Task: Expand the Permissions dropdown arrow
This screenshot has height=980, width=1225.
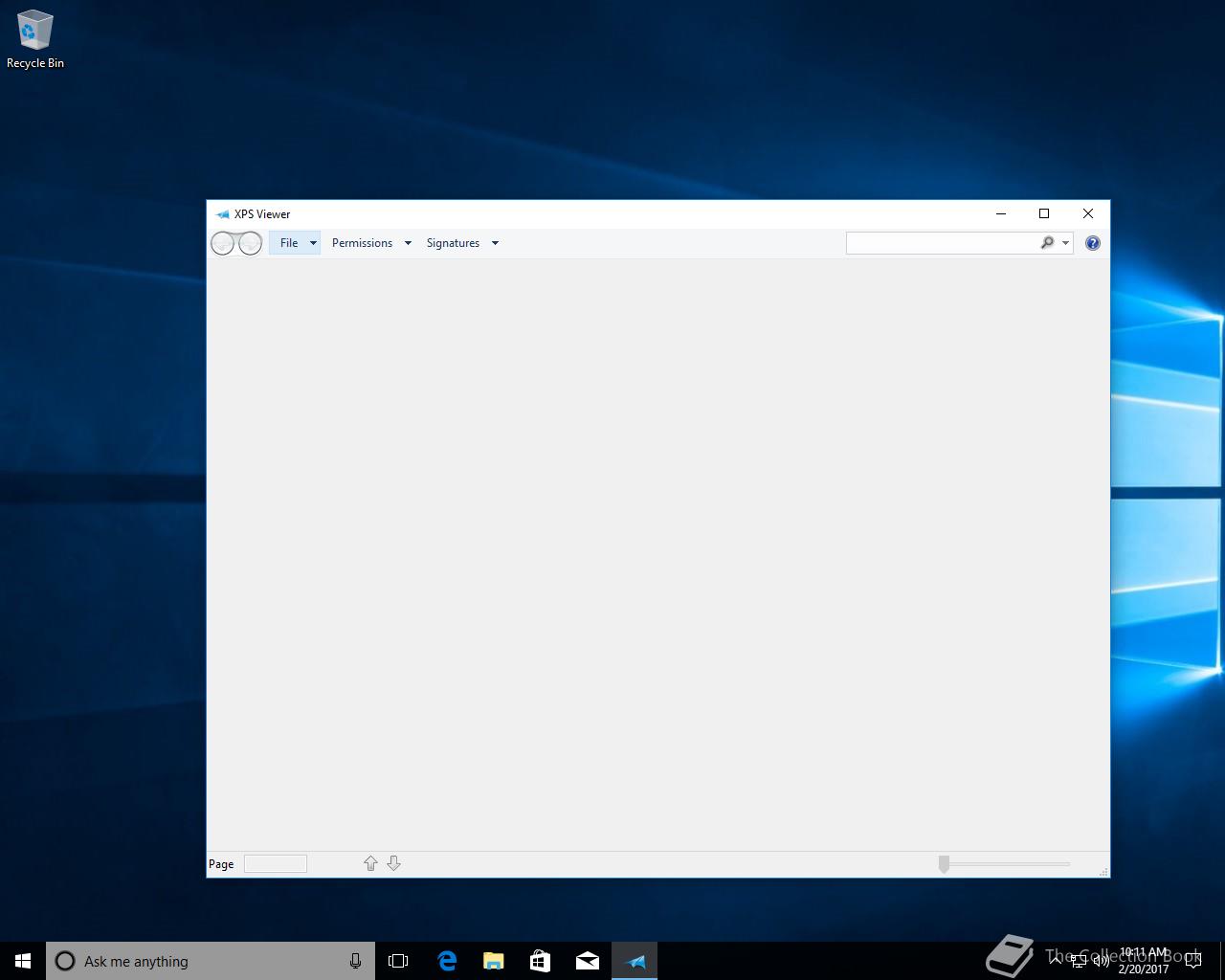Action: 408,243
